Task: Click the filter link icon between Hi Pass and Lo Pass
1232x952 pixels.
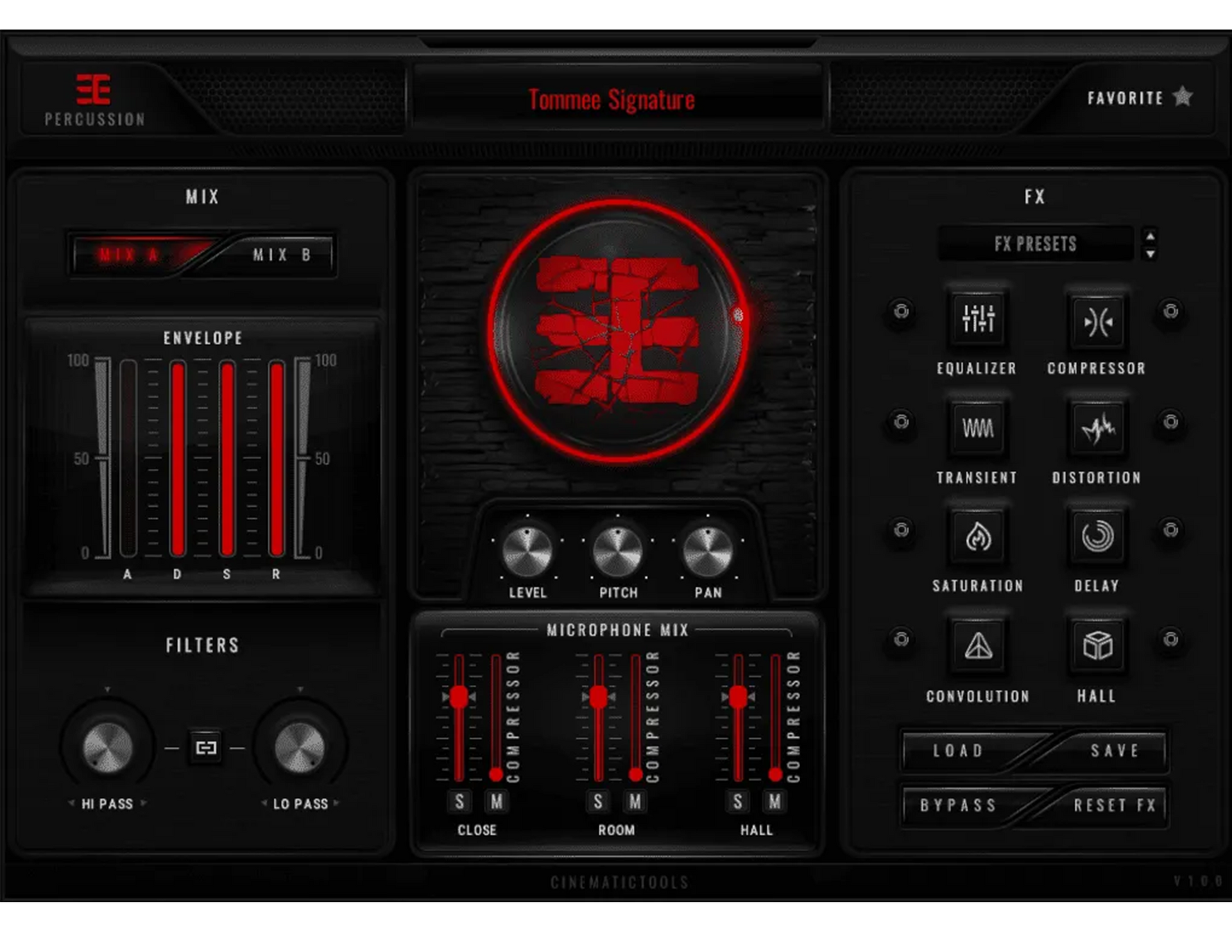Action: pyautogui.click(x=205, y=747)
